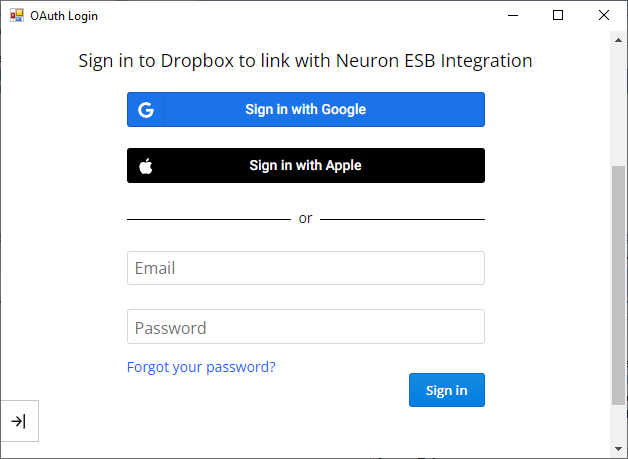Click the vertical scrollbar thumb
This screenshot has height=459, width=628.
click(618, 285)
